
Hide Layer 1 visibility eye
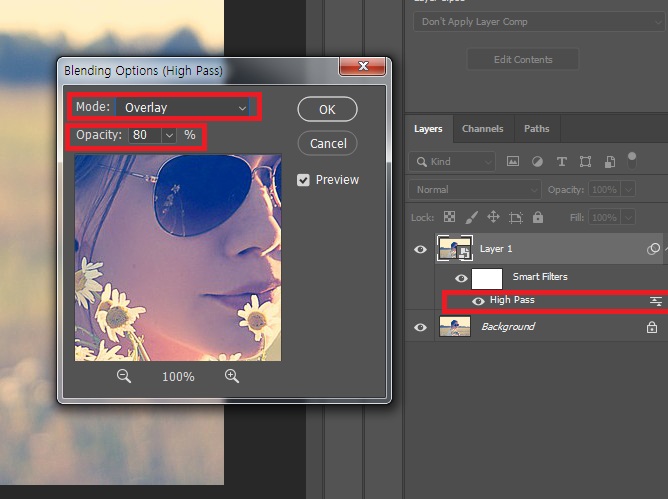pyautogui.click(x=420, y=249)
